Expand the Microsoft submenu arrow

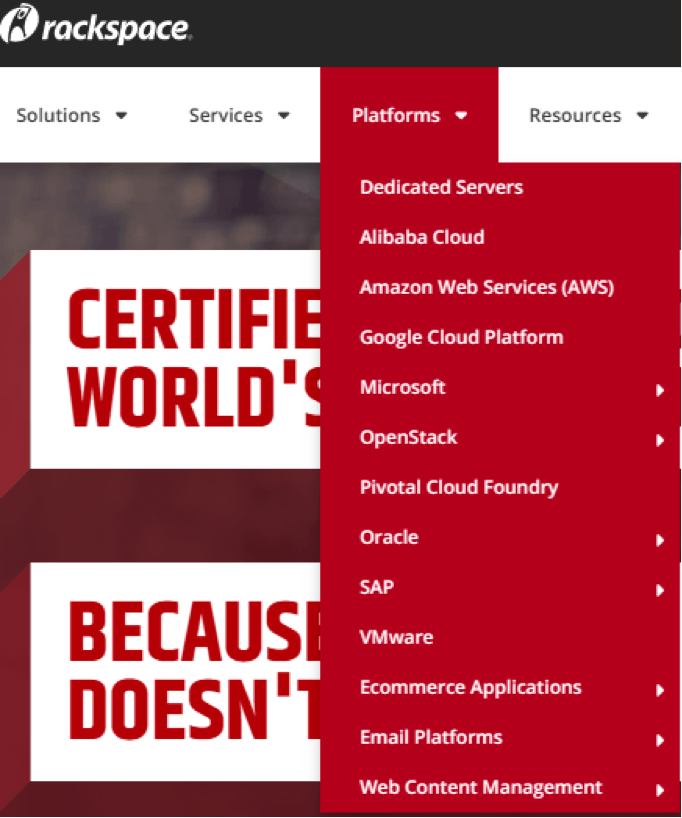pos(660,390)
